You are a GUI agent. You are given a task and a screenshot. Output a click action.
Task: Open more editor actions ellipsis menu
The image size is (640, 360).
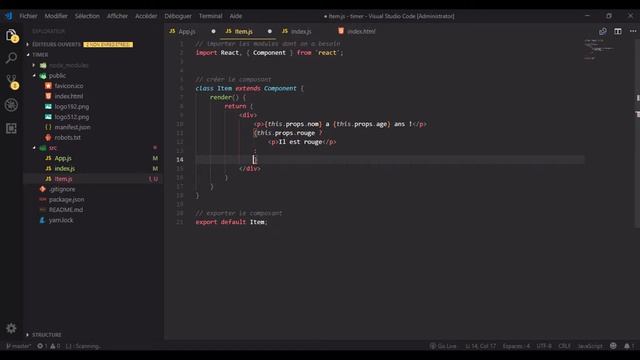(x=633, y=31)
